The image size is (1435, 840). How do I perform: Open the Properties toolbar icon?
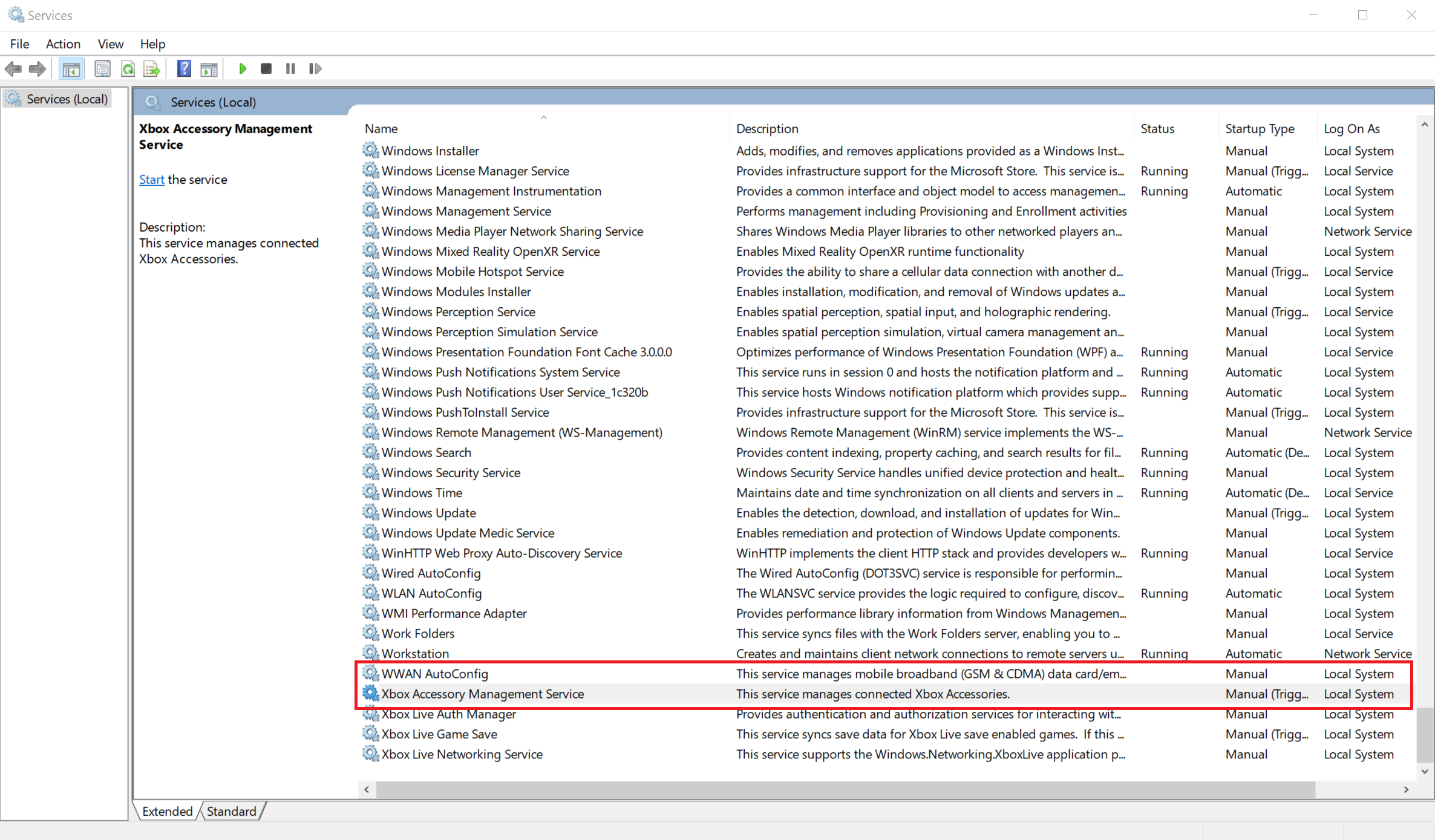coord(103,69)
